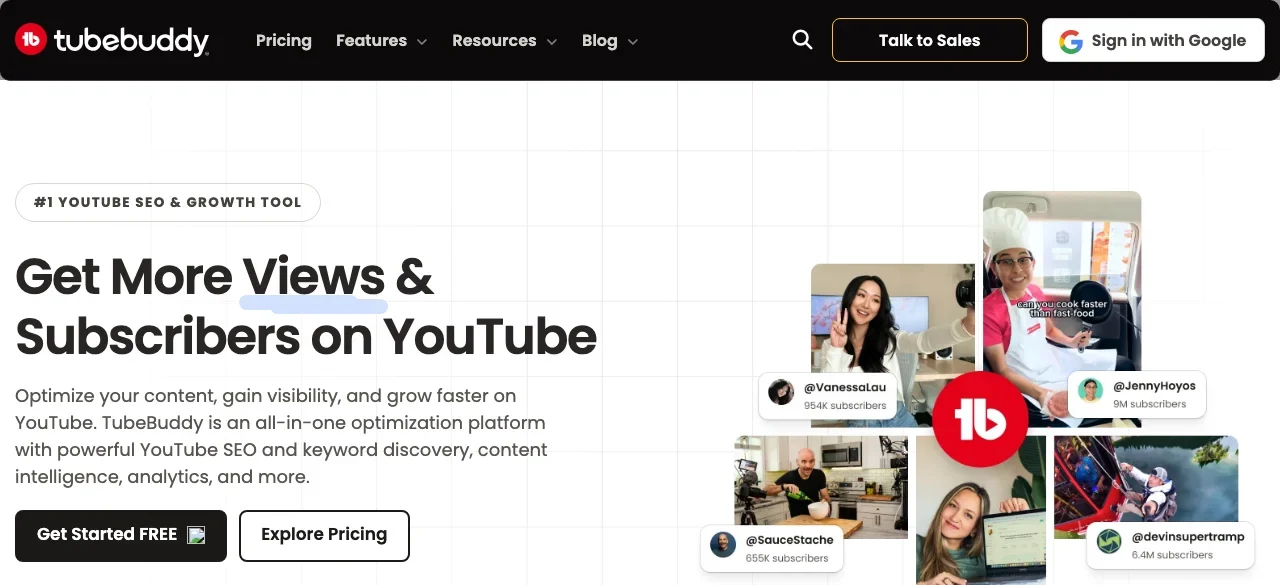Screen dimensions: 1280x585
Task: Open the Pricing nav item
Action: click(x=284, y=41)
